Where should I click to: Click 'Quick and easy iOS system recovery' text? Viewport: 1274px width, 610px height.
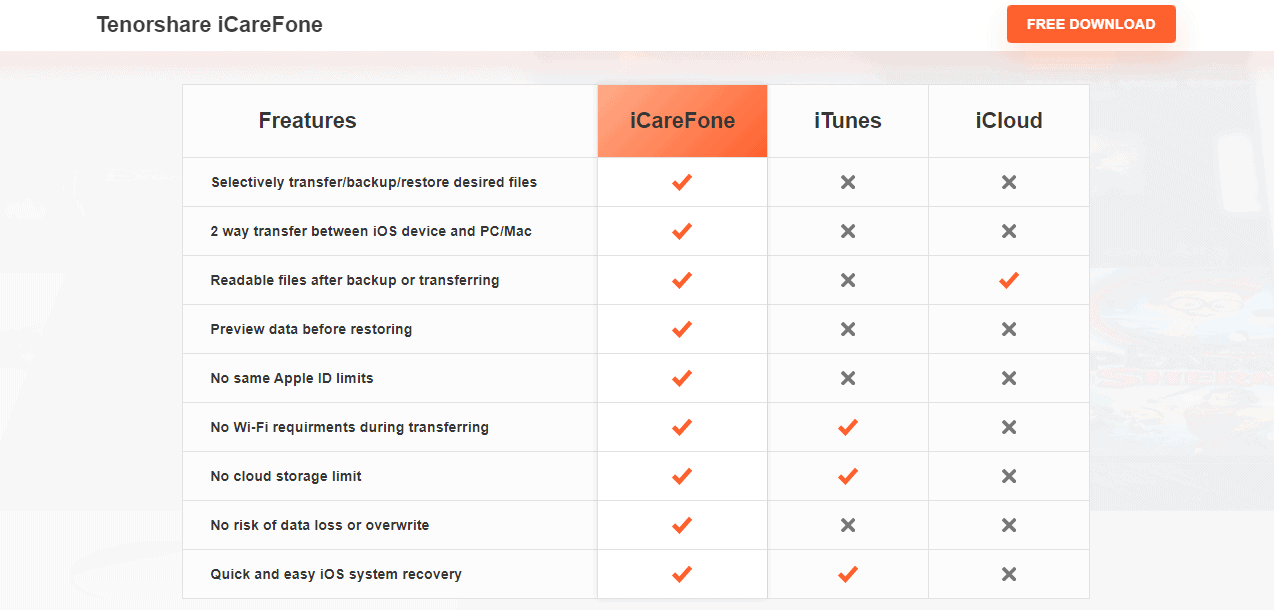click(x=336, y=574)
